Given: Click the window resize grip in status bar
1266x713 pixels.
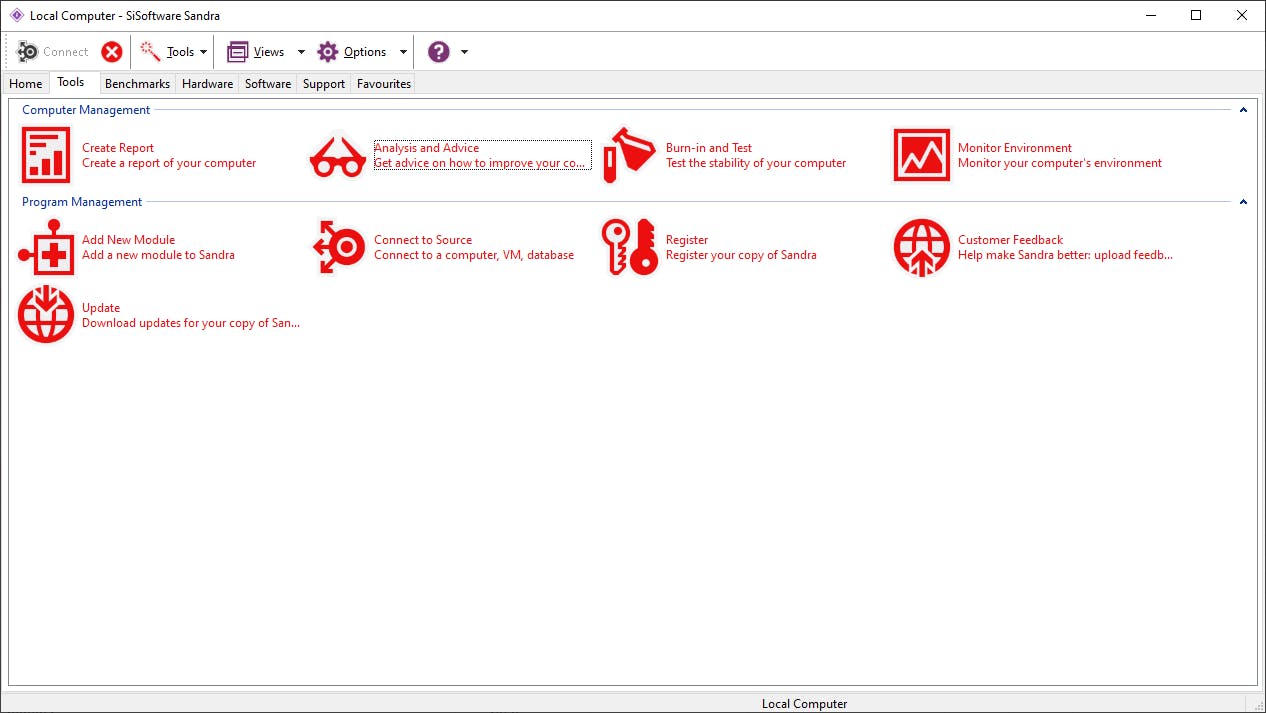Looking at the screenshot, I should click(x=1257, y=704).
